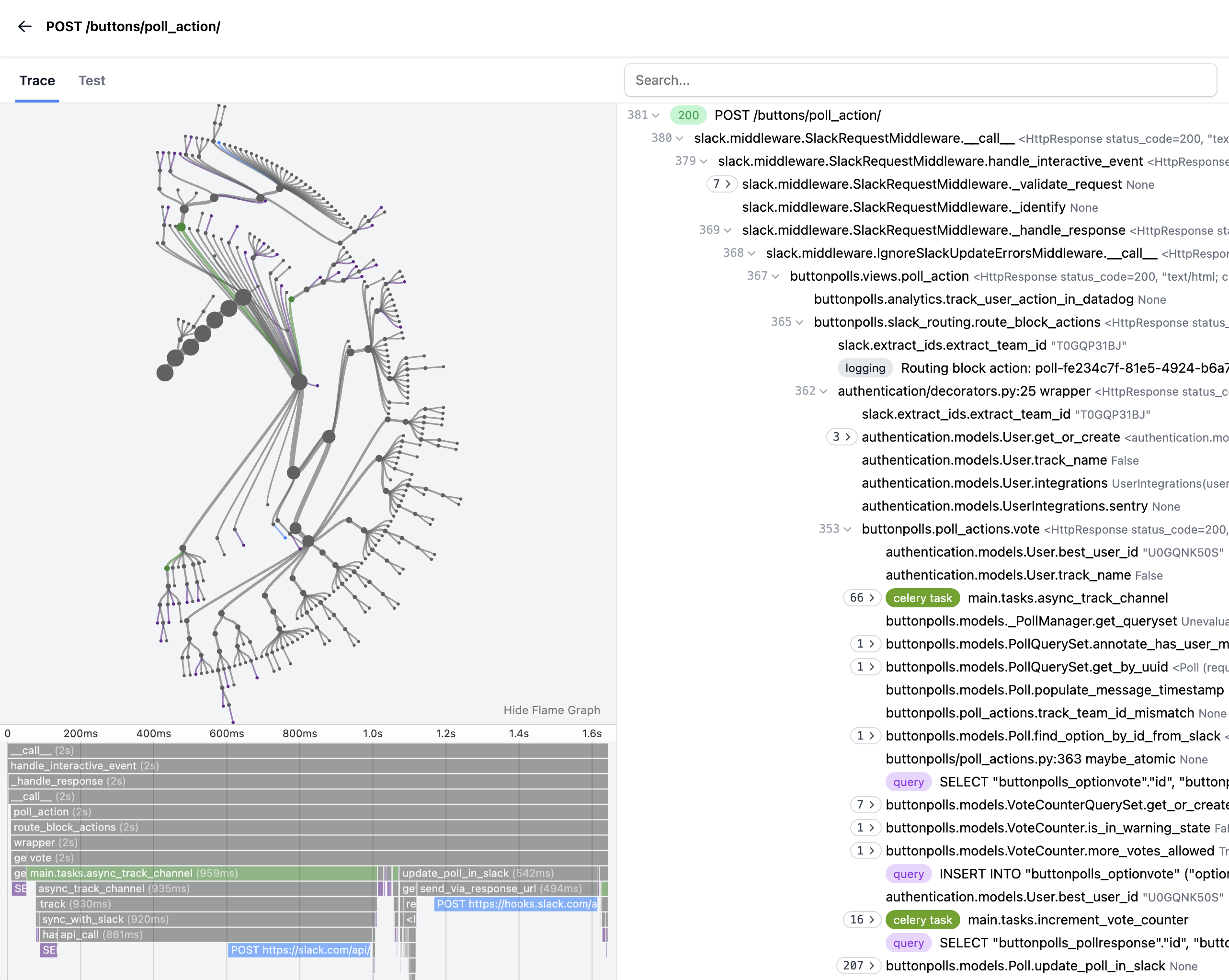Select the Trace tab

37,80
